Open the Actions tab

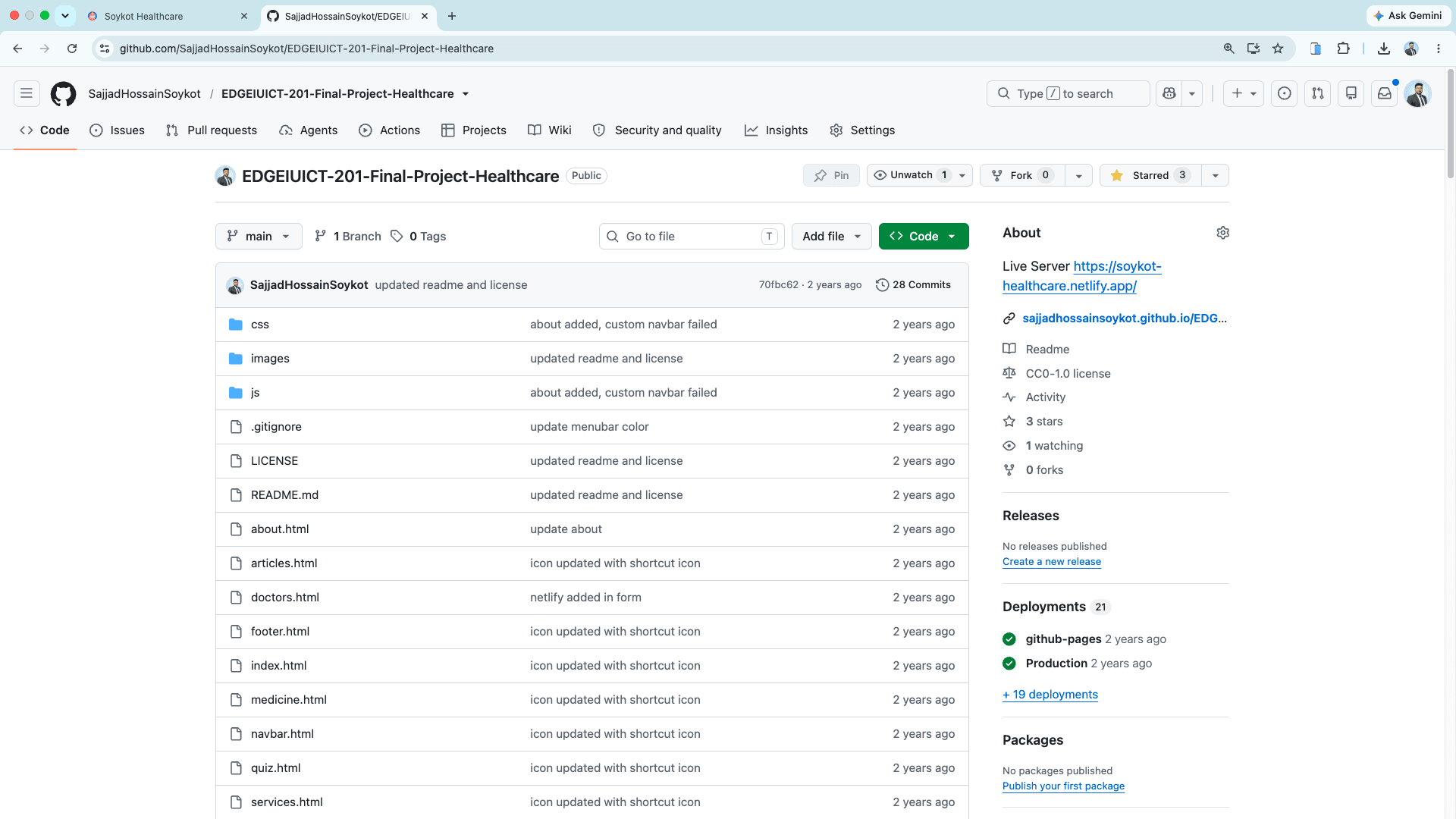coord(389,130)
